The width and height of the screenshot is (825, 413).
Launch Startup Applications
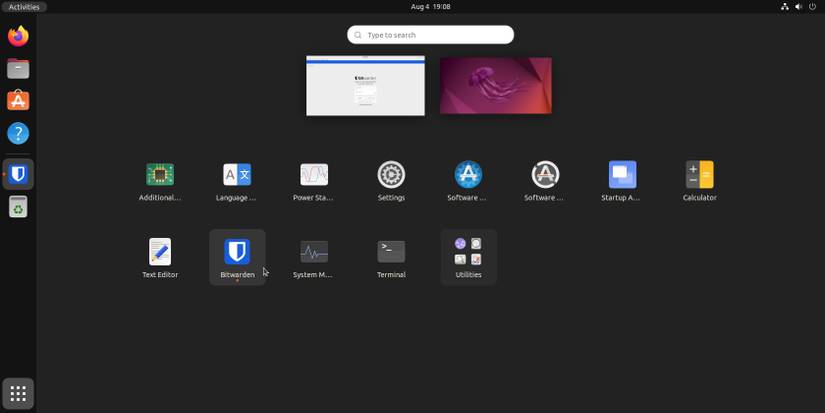pyautogui.click(x=622, y=180)
